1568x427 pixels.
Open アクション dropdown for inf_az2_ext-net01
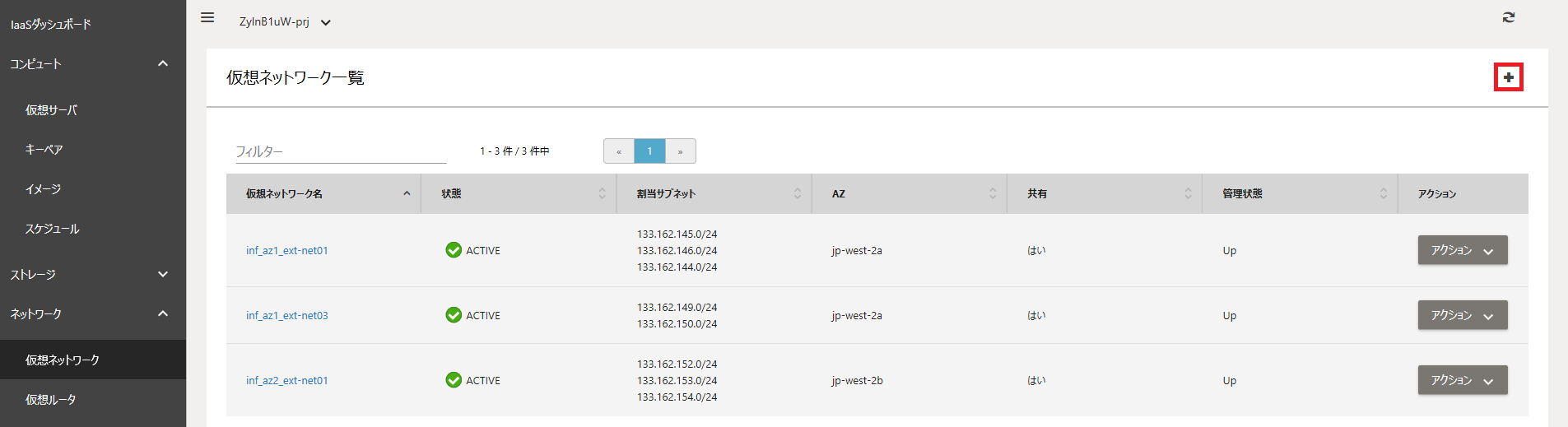pyautogui.click(x=1463, y=380)
